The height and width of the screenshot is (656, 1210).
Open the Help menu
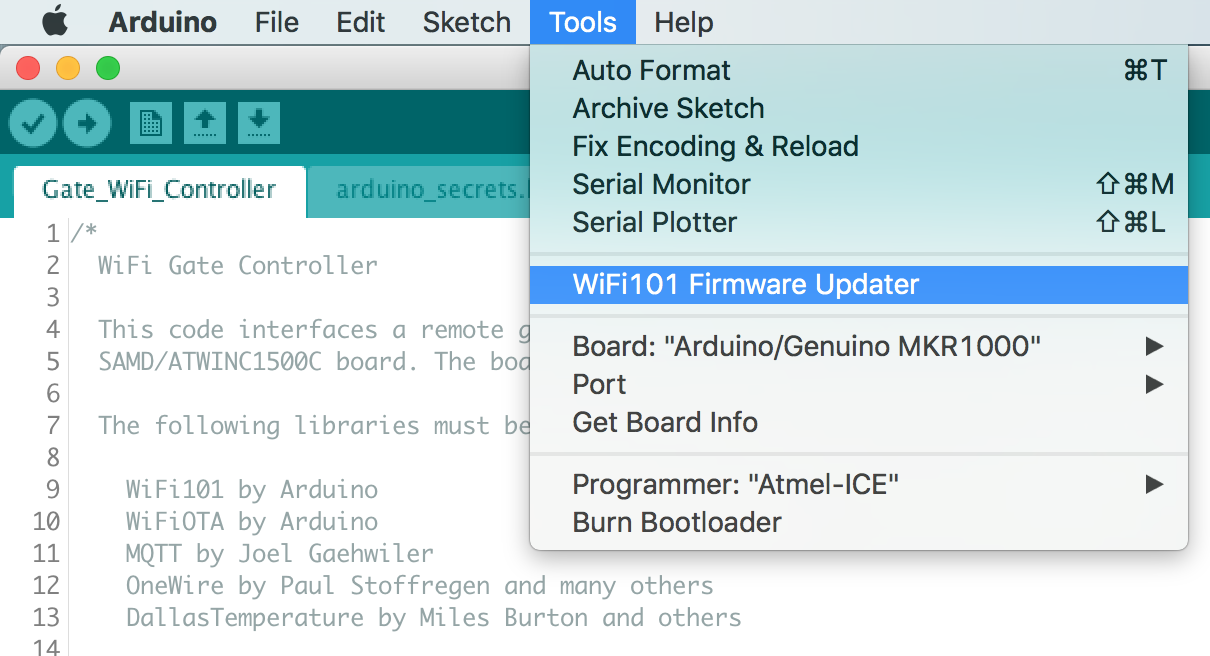pyautogui.click(x=684, y=22)
